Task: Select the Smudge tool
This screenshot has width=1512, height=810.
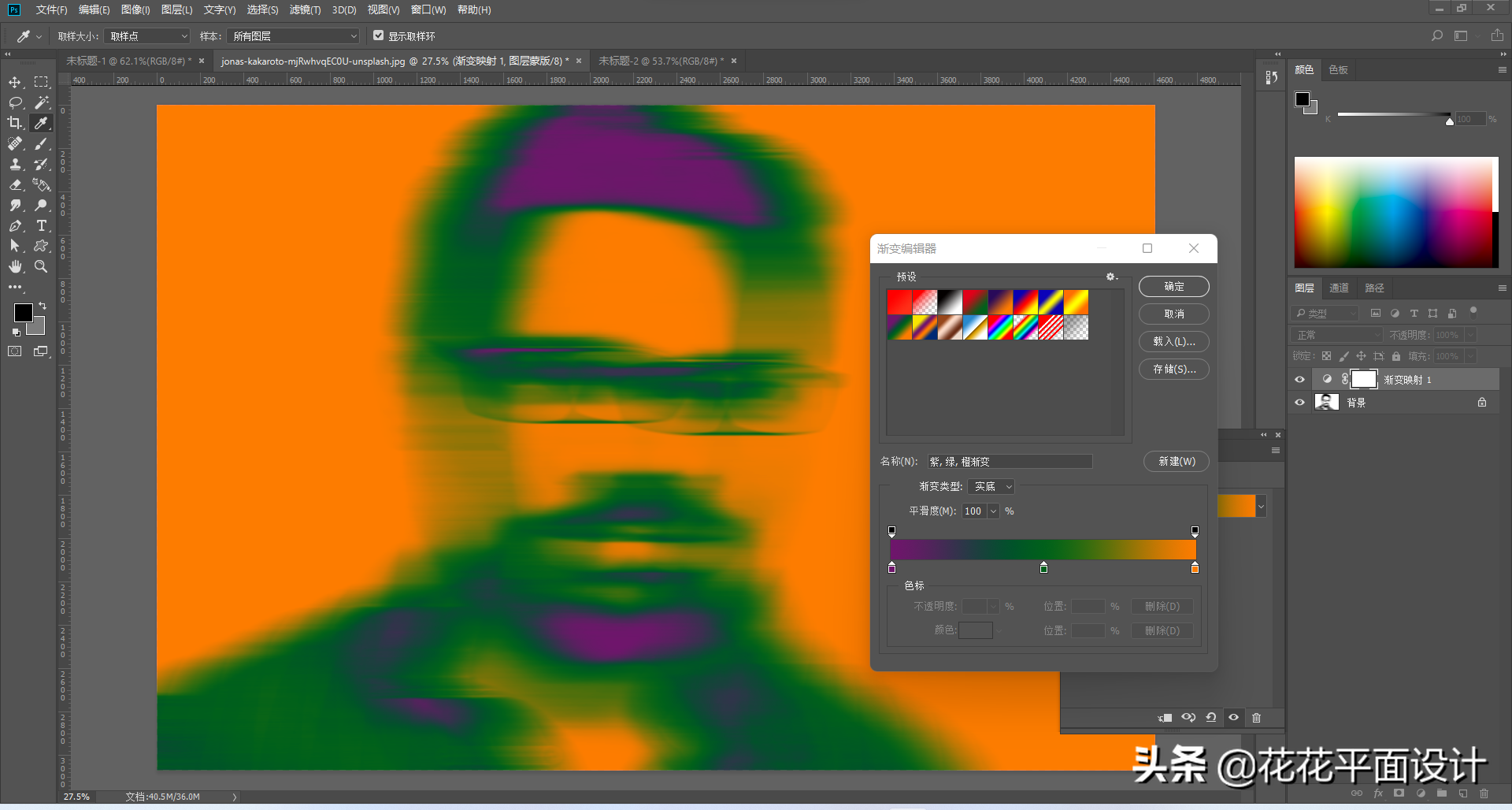Action: click(x=15, y=205)
